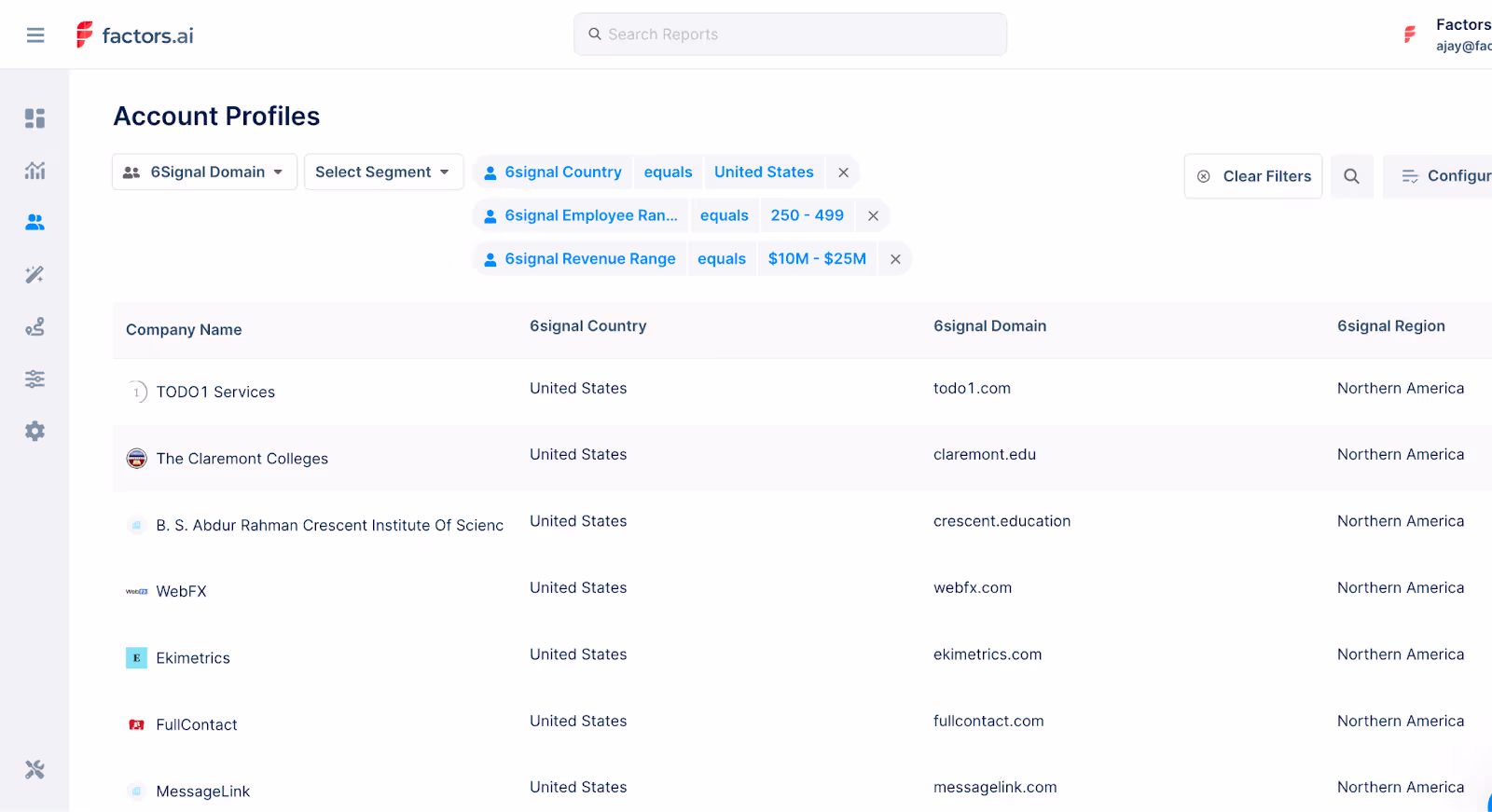Open B. S. Abdur Rahman Crescent Institute account
Image resolution: width=1492 pixels, height=812 pixels.
pyautogui.click(x=330, y=526)
